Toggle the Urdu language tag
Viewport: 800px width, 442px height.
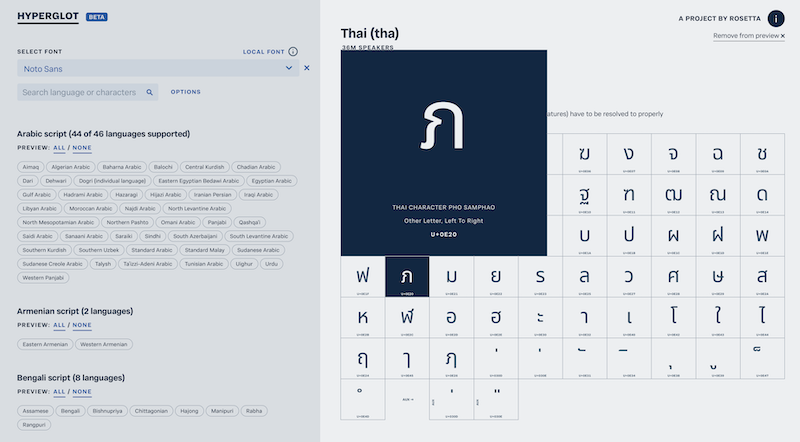[x=271, y=264]
